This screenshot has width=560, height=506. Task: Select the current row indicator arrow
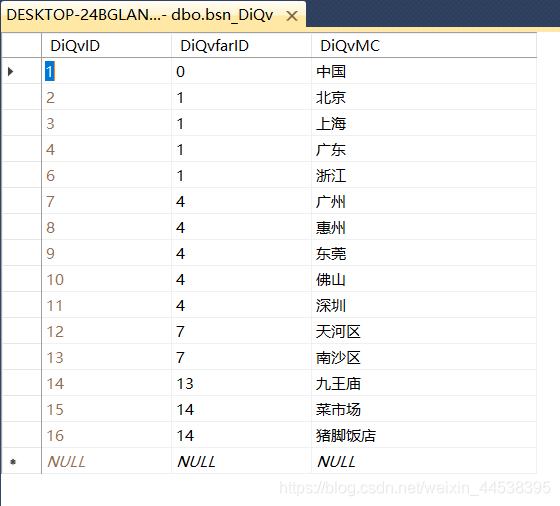coord(11,71)
